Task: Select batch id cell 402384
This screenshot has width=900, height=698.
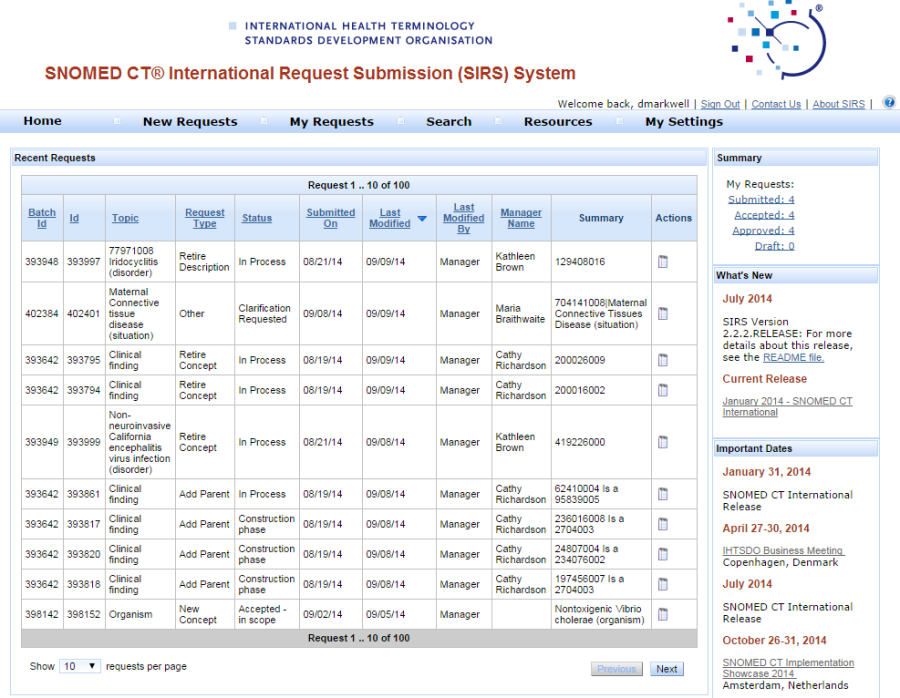Action: click(42, 313)
